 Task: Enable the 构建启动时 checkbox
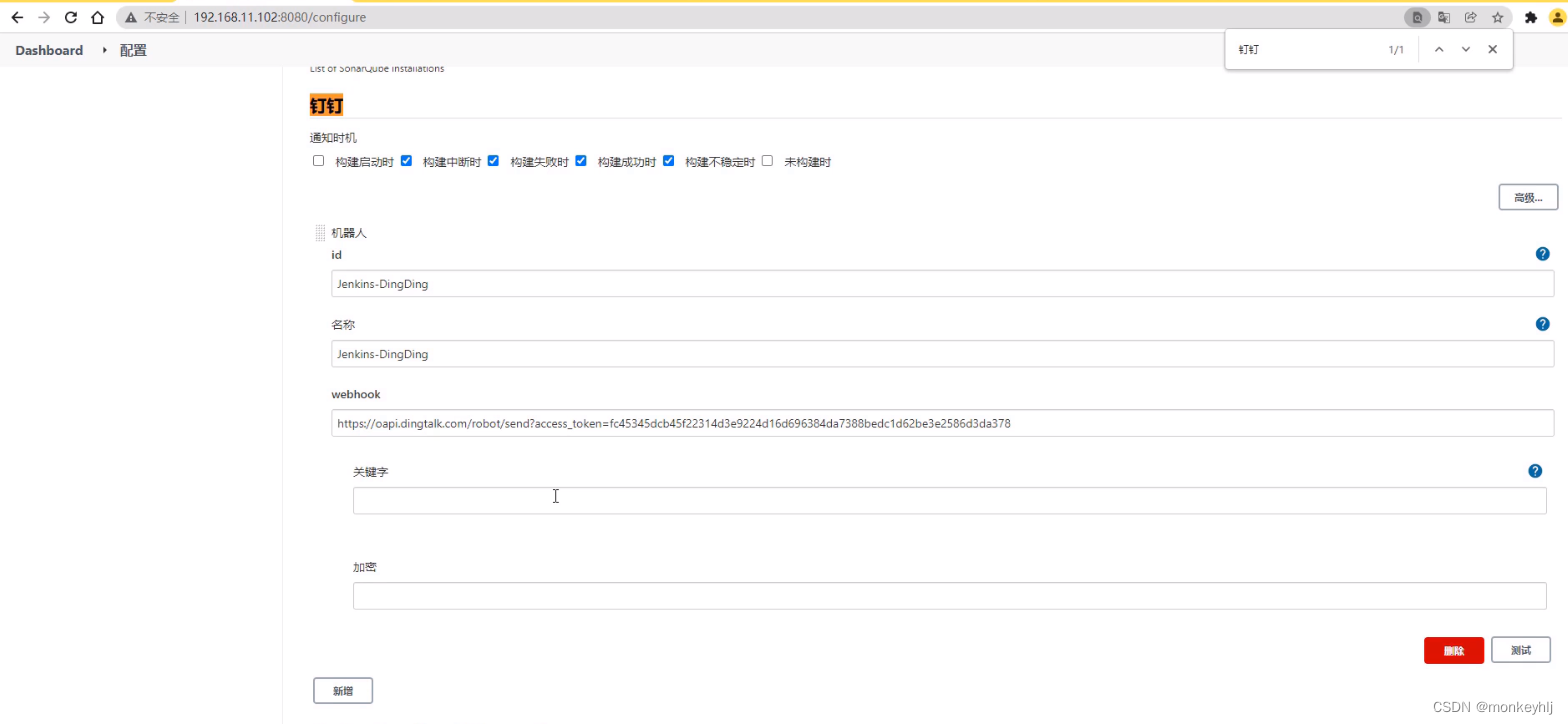[319, 160]
